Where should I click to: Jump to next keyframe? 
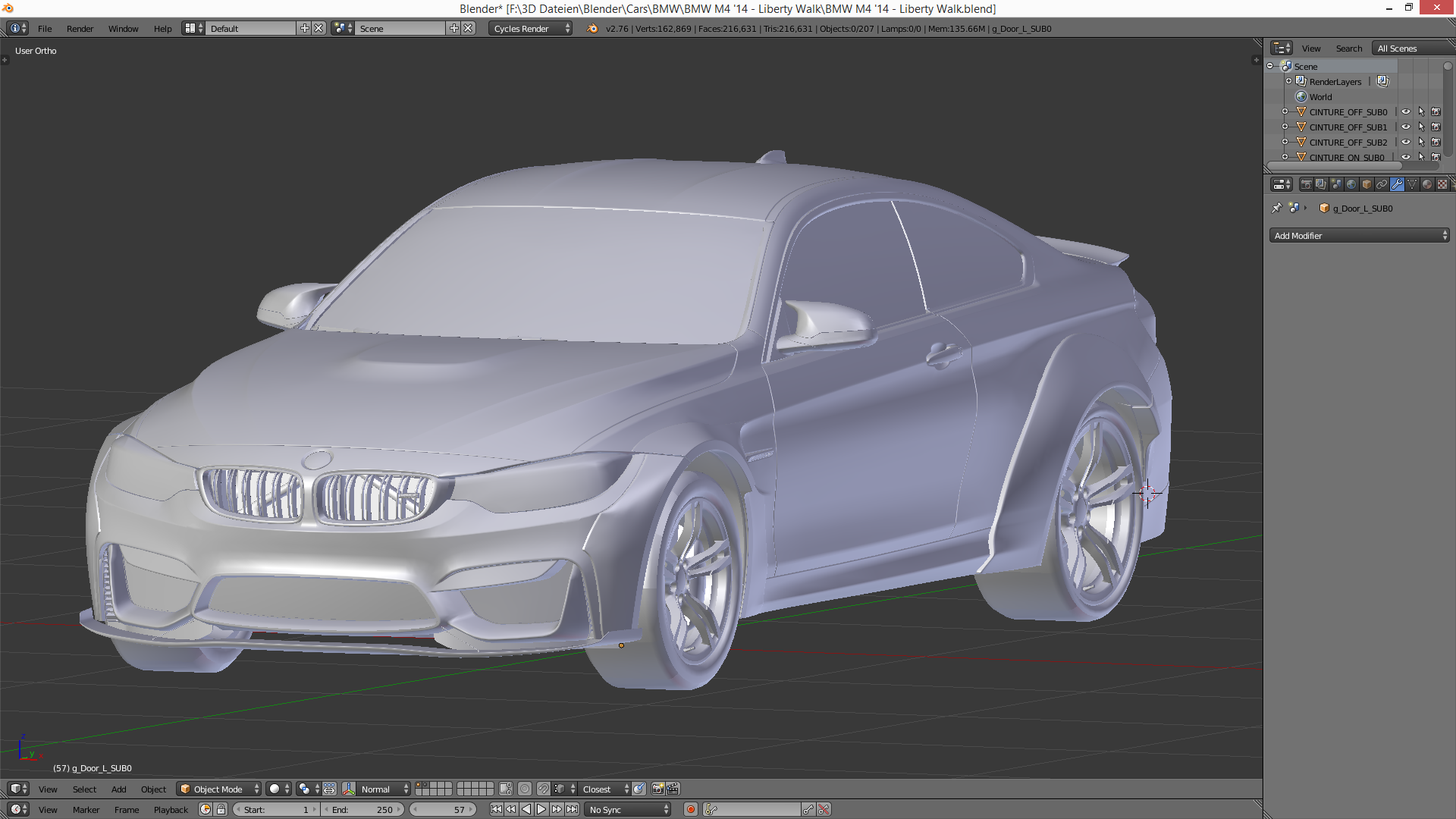coord(557,809)
